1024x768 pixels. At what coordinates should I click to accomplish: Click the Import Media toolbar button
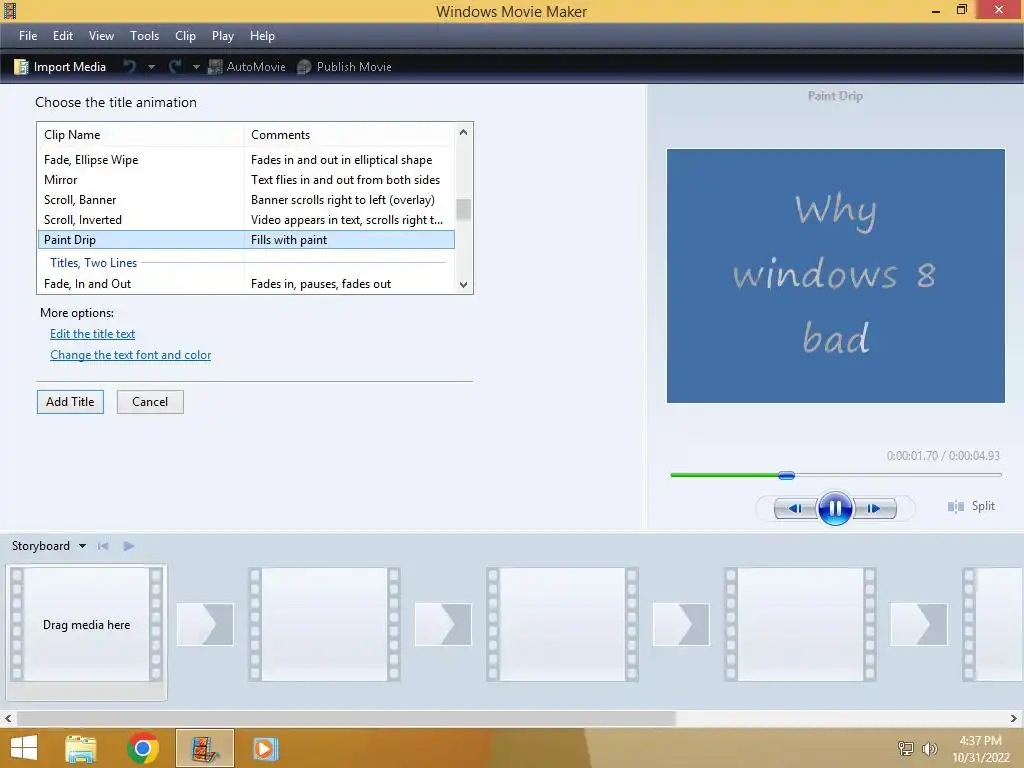[x=60, y=67]
